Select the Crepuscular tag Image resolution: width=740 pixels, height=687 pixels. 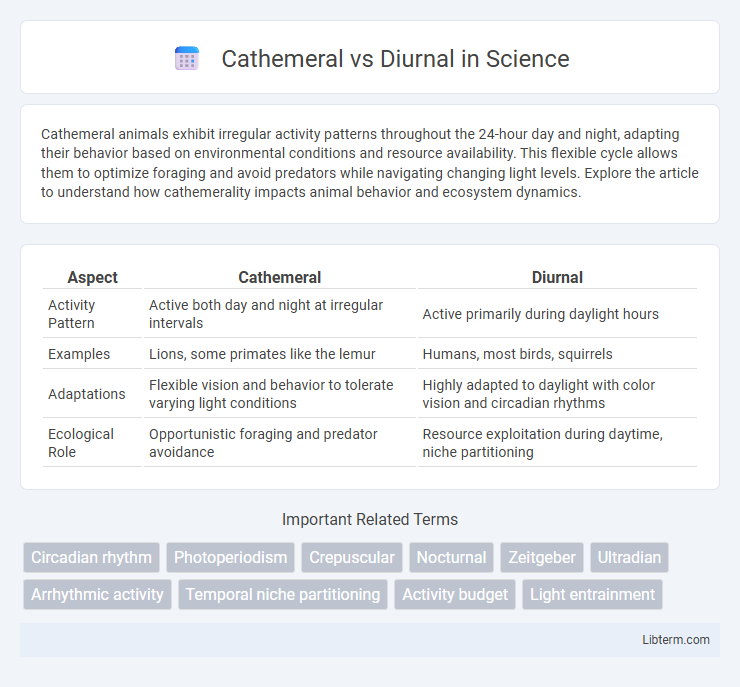coord(352,557)
